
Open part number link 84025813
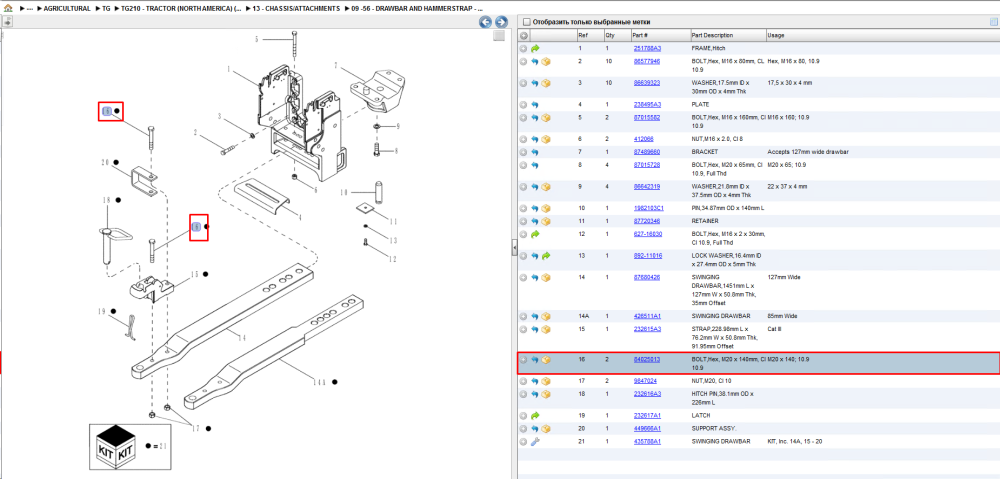click(x=647, y=360)
